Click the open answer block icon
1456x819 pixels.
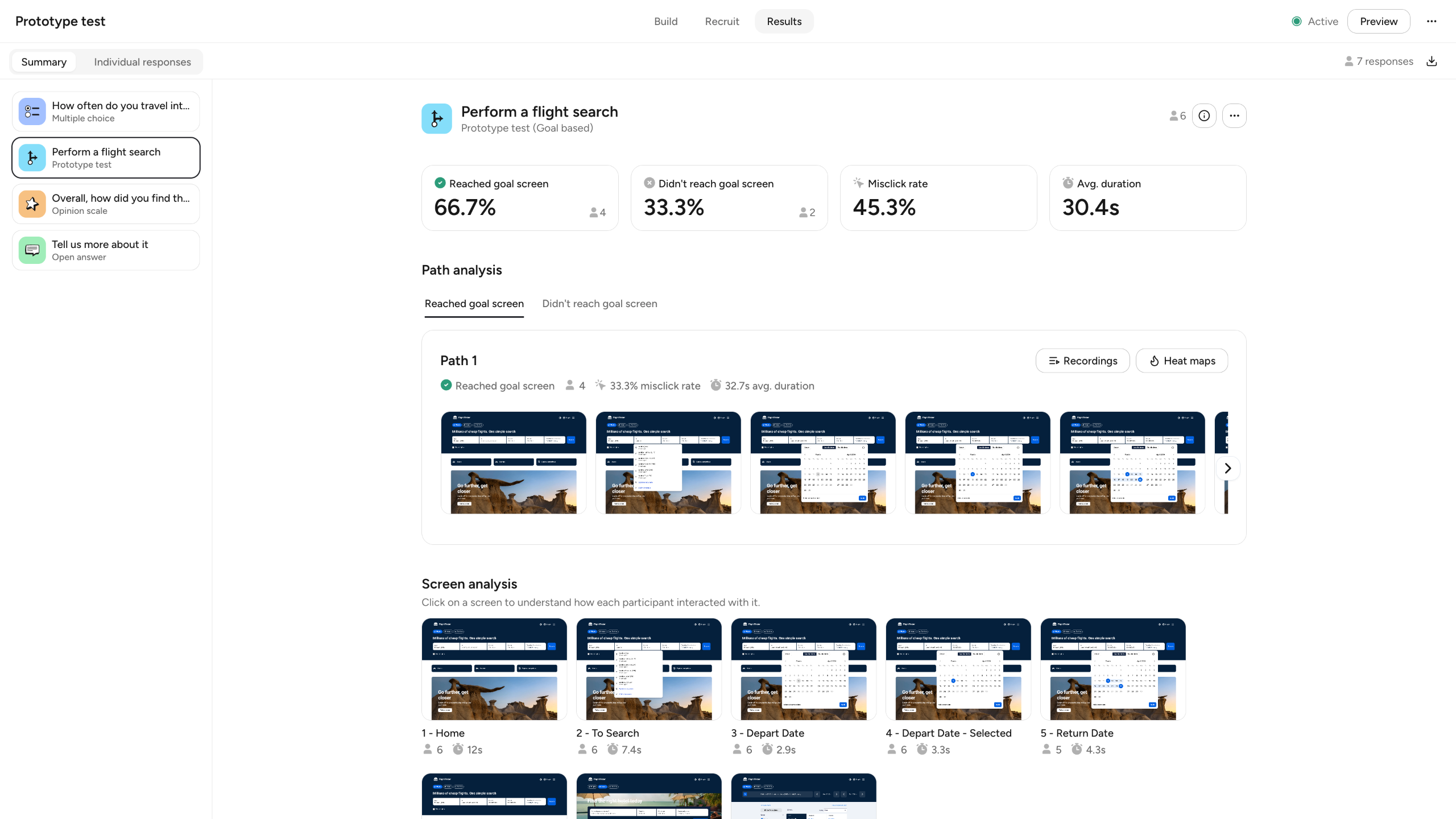[32, 250]
